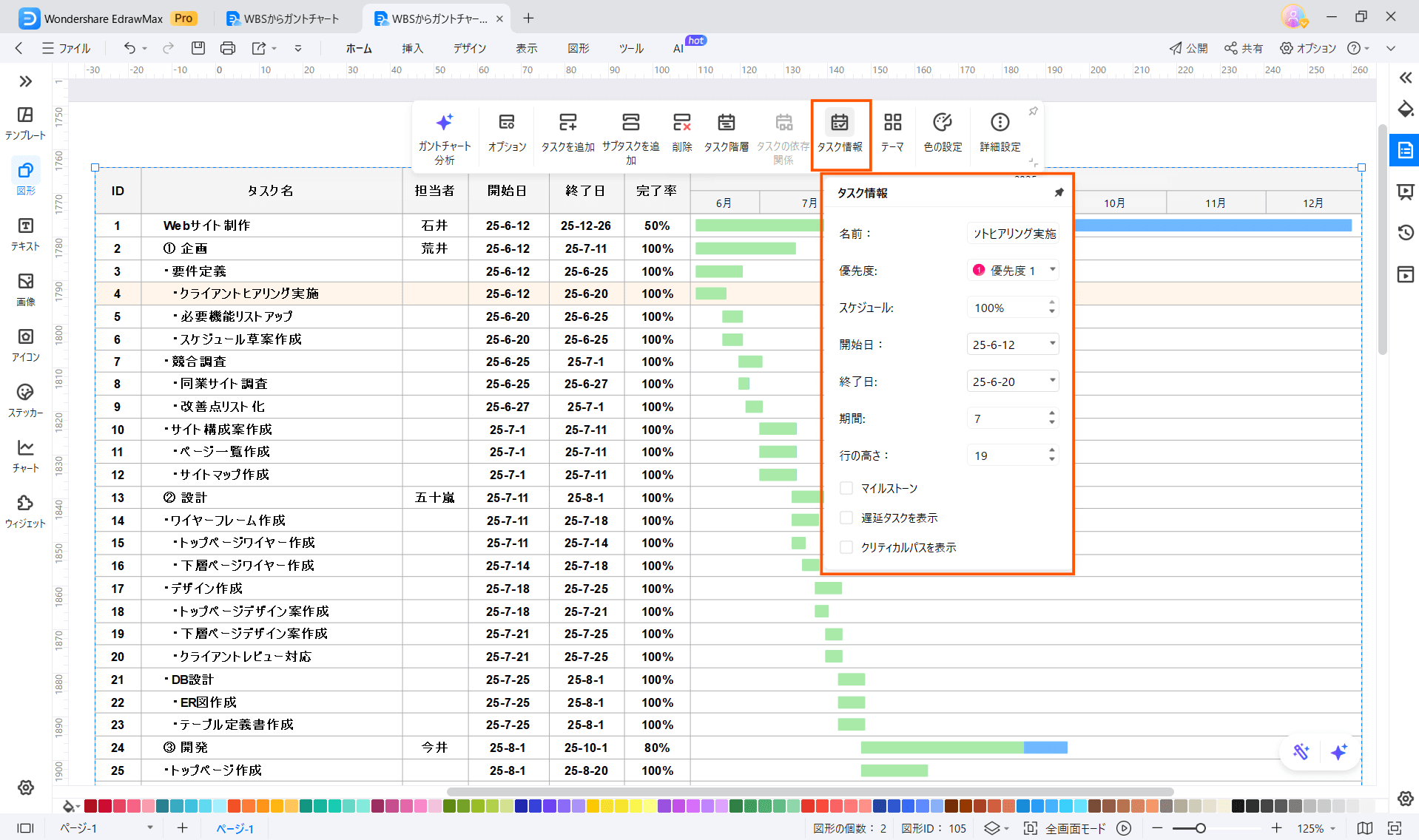The height and width of the screenshot is (840, 1419).
Task: Open 色の設定 palette icon
Action: pos(943,123)
